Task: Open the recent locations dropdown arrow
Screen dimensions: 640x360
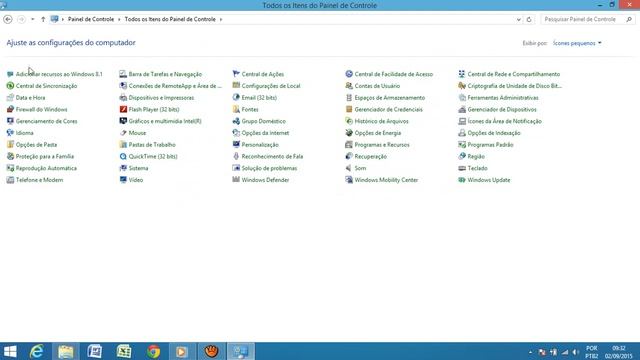Action: pyautogui.click(x=33, y=19)
